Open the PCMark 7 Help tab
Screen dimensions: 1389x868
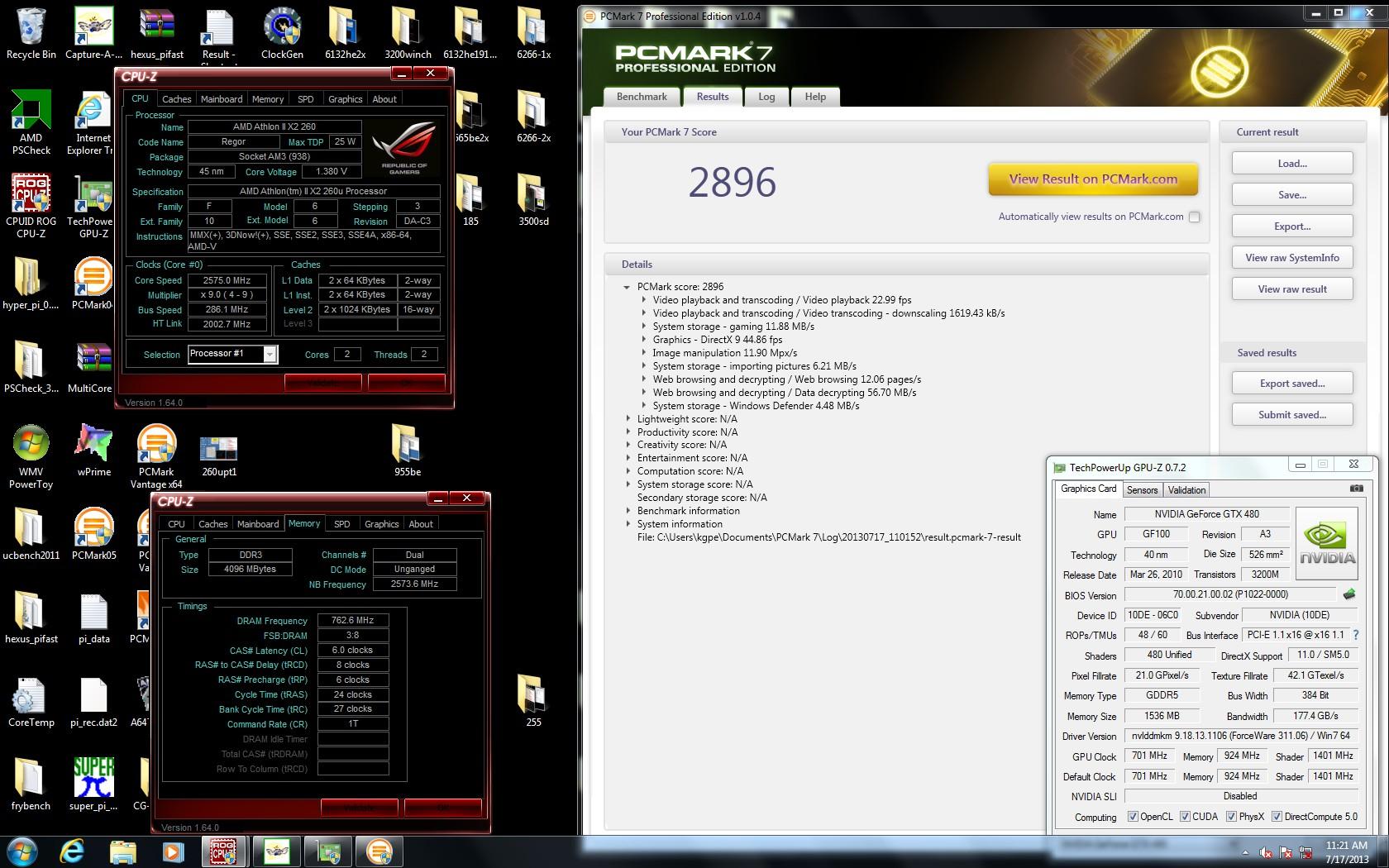click(x=815, y=97)
